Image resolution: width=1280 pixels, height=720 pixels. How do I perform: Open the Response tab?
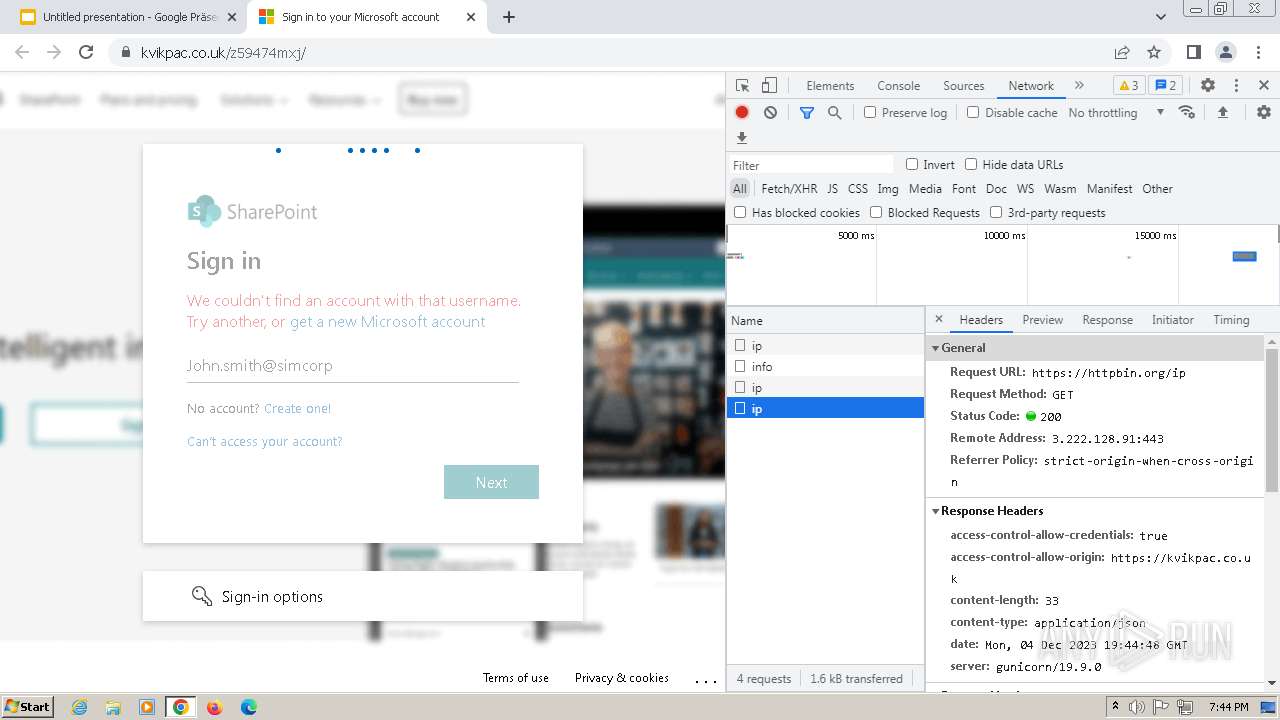pyautogui.click(x=1107, y=320)
